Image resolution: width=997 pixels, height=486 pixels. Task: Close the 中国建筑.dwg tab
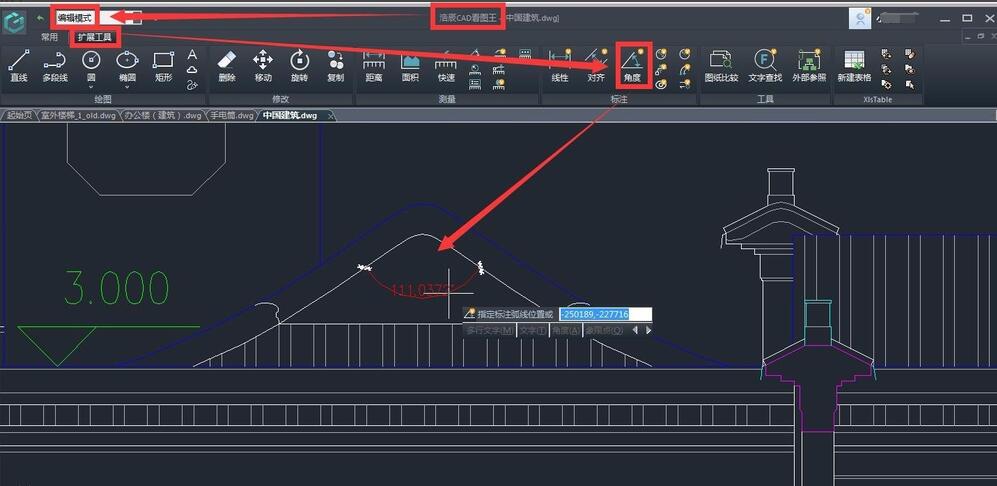coord(332,115)
